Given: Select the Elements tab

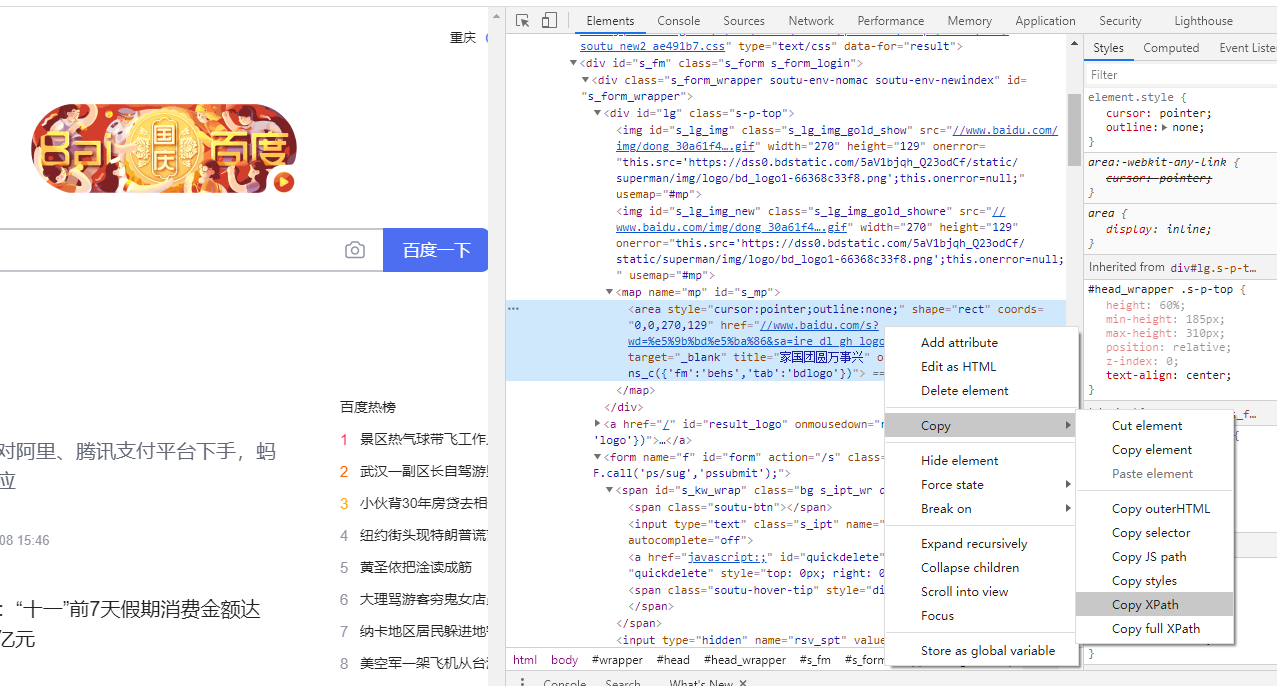Looking at the screenshot, I should pyautogui.click(x=610, y=21).
